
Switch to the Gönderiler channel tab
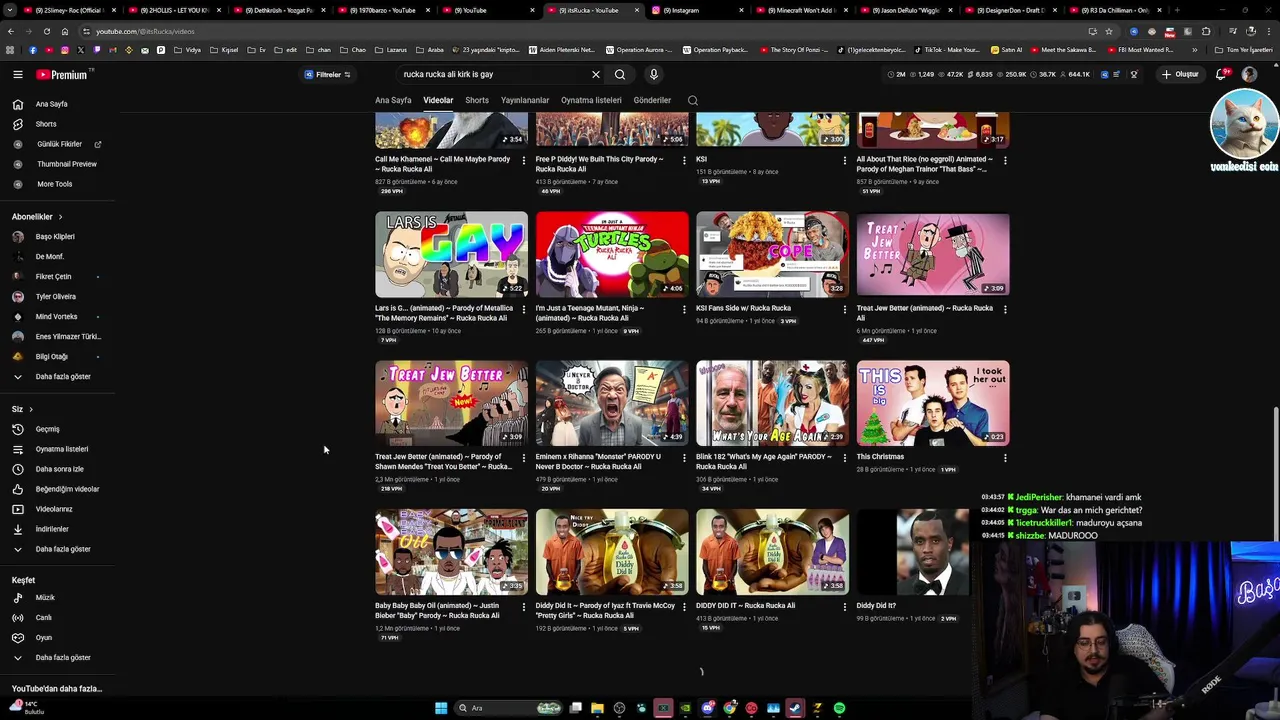(x=652, y=100)
